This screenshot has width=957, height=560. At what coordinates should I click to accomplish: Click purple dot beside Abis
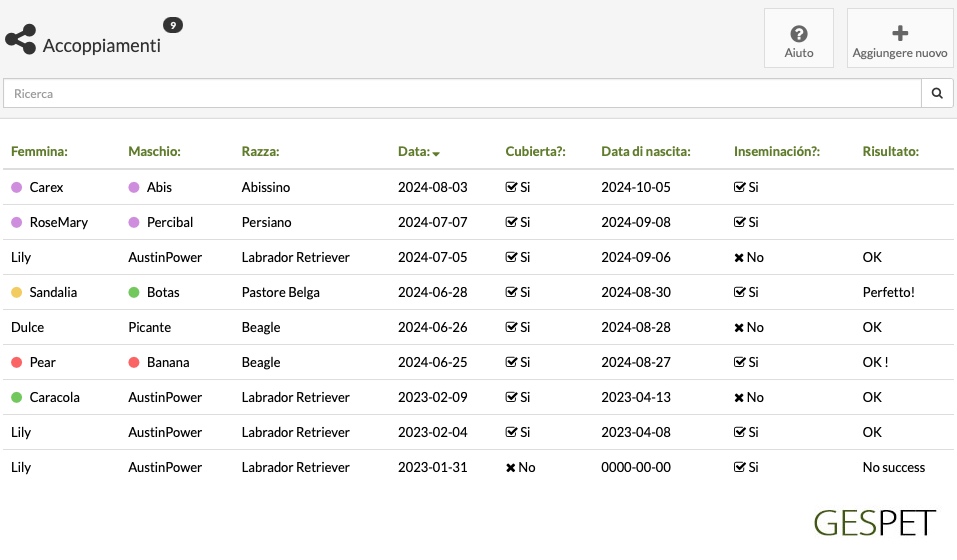coord(134,187)
